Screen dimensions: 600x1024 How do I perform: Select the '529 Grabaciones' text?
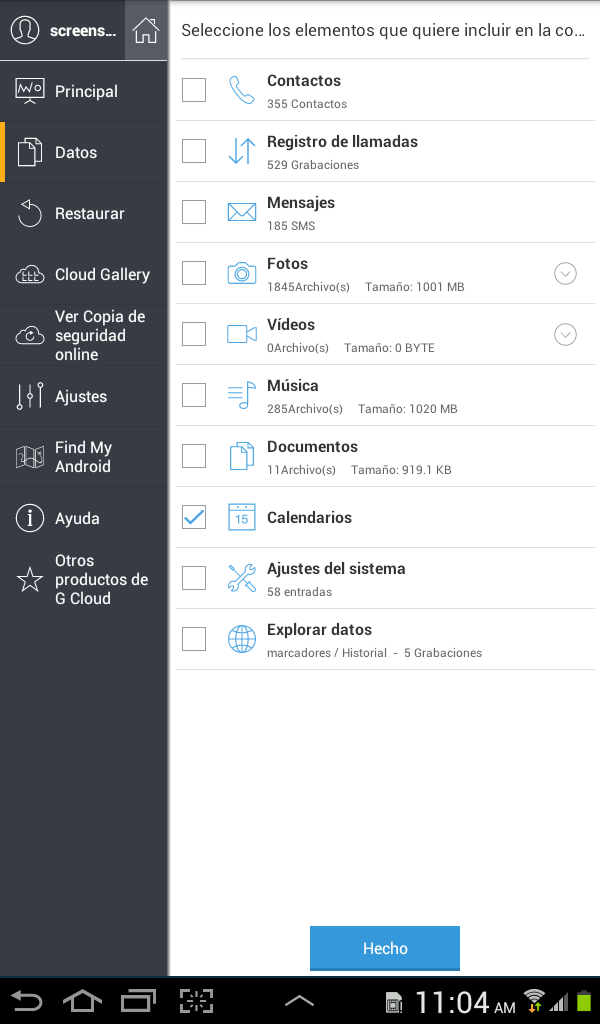pyautogui.click(x=313, y=165)
